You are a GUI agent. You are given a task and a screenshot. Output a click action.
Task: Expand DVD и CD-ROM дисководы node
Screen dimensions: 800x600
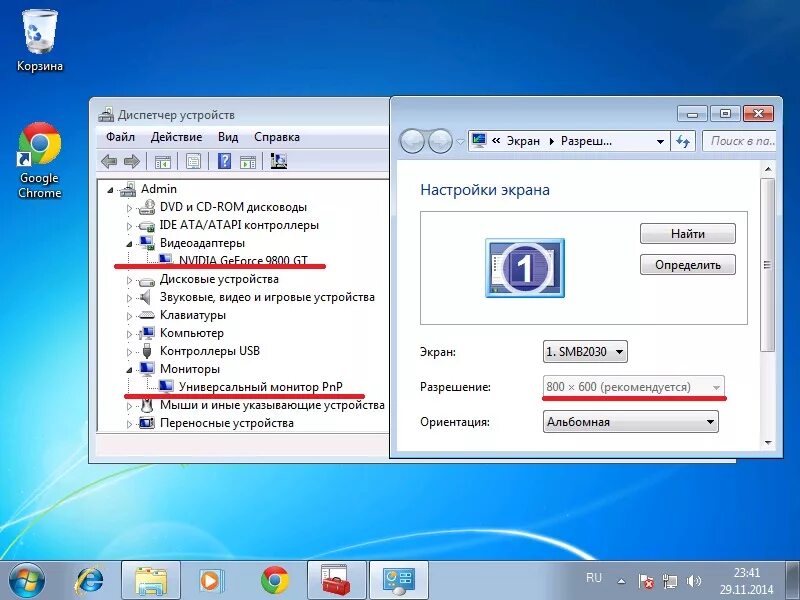[129, 208]
